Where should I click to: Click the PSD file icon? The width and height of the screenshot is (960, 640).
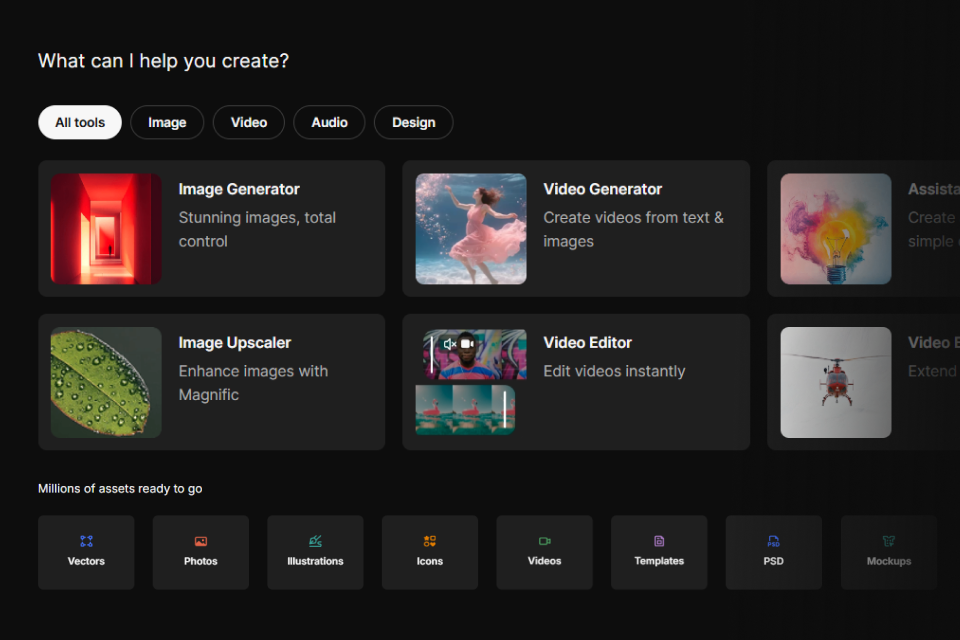pos(773,541)
